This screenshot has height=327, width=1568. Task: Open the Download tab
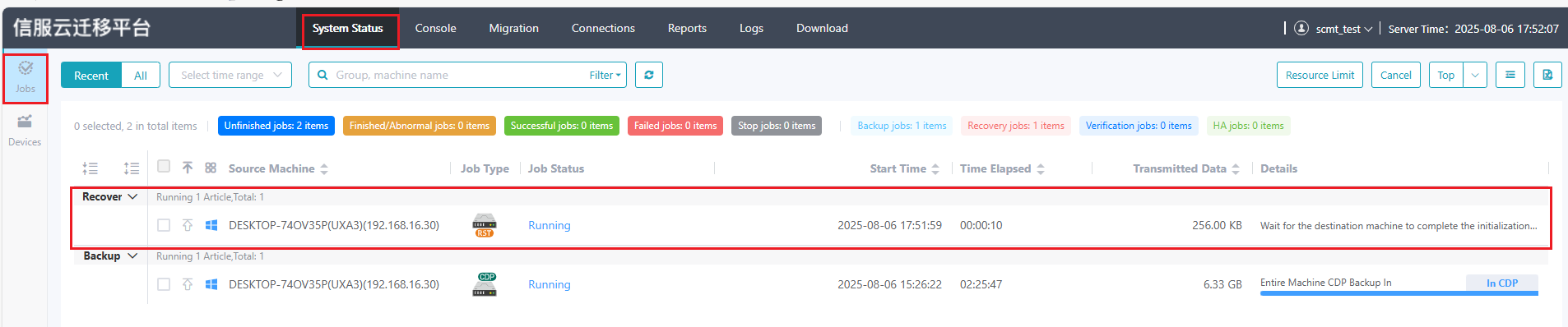point(822,28)
